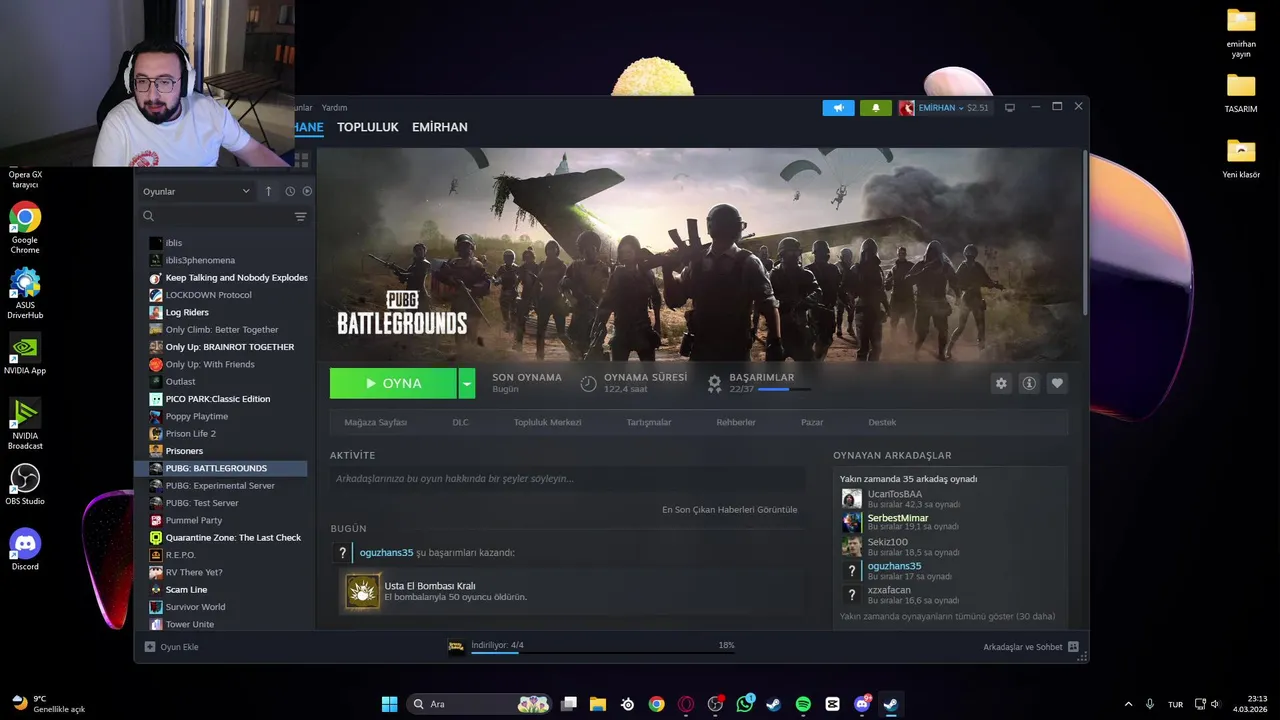Image resolution: width=1280 pixels, height=720 pixels.
Task: Click Oyun Ekle at bottom left
Action: click(x=171, y=647)
